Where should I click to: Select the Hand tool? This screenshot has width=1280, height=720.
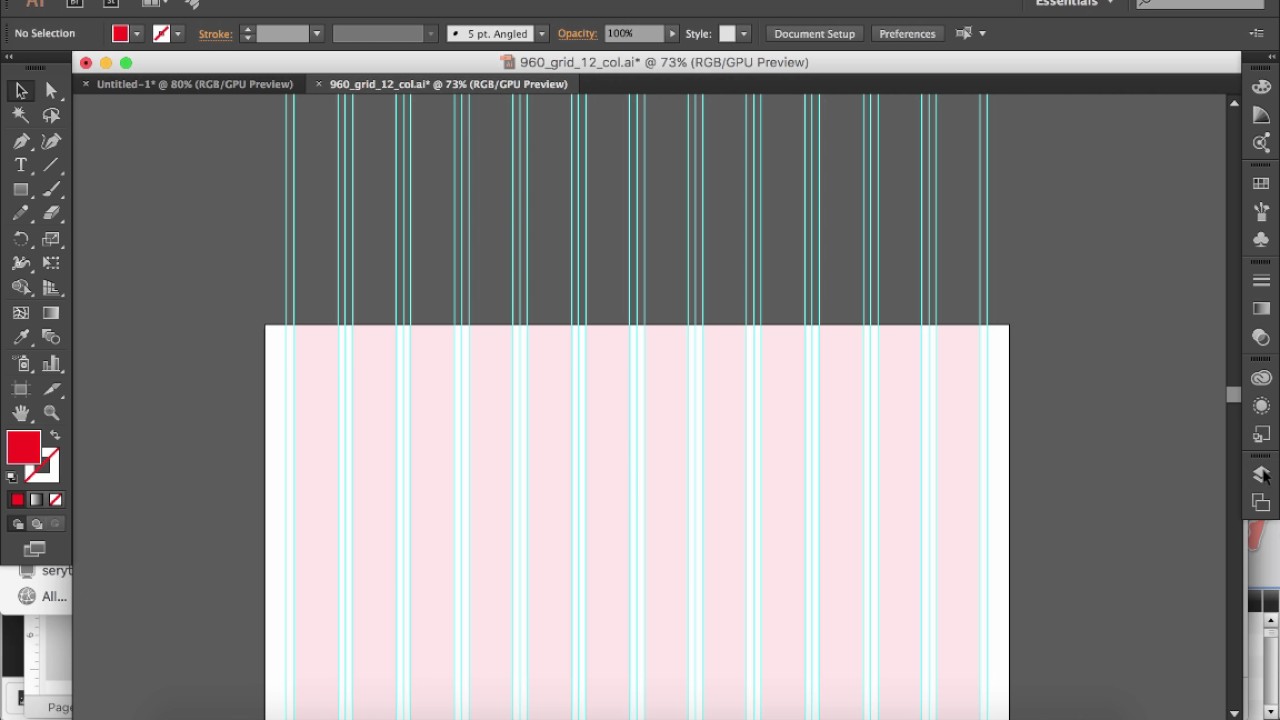(x=21, y=413)
